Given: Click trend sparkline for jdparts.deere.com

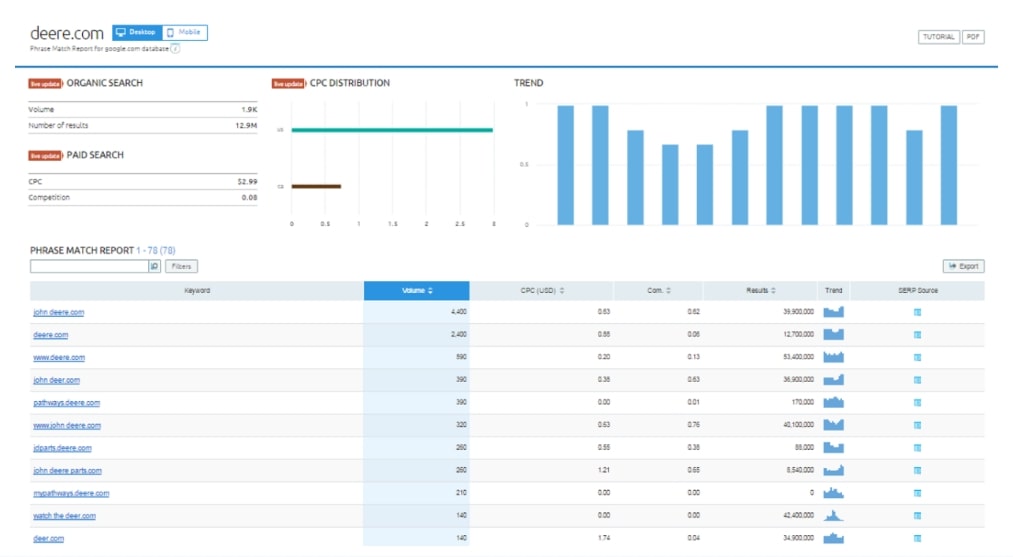Looking at the screenshot, I should [x=833, y=448].
